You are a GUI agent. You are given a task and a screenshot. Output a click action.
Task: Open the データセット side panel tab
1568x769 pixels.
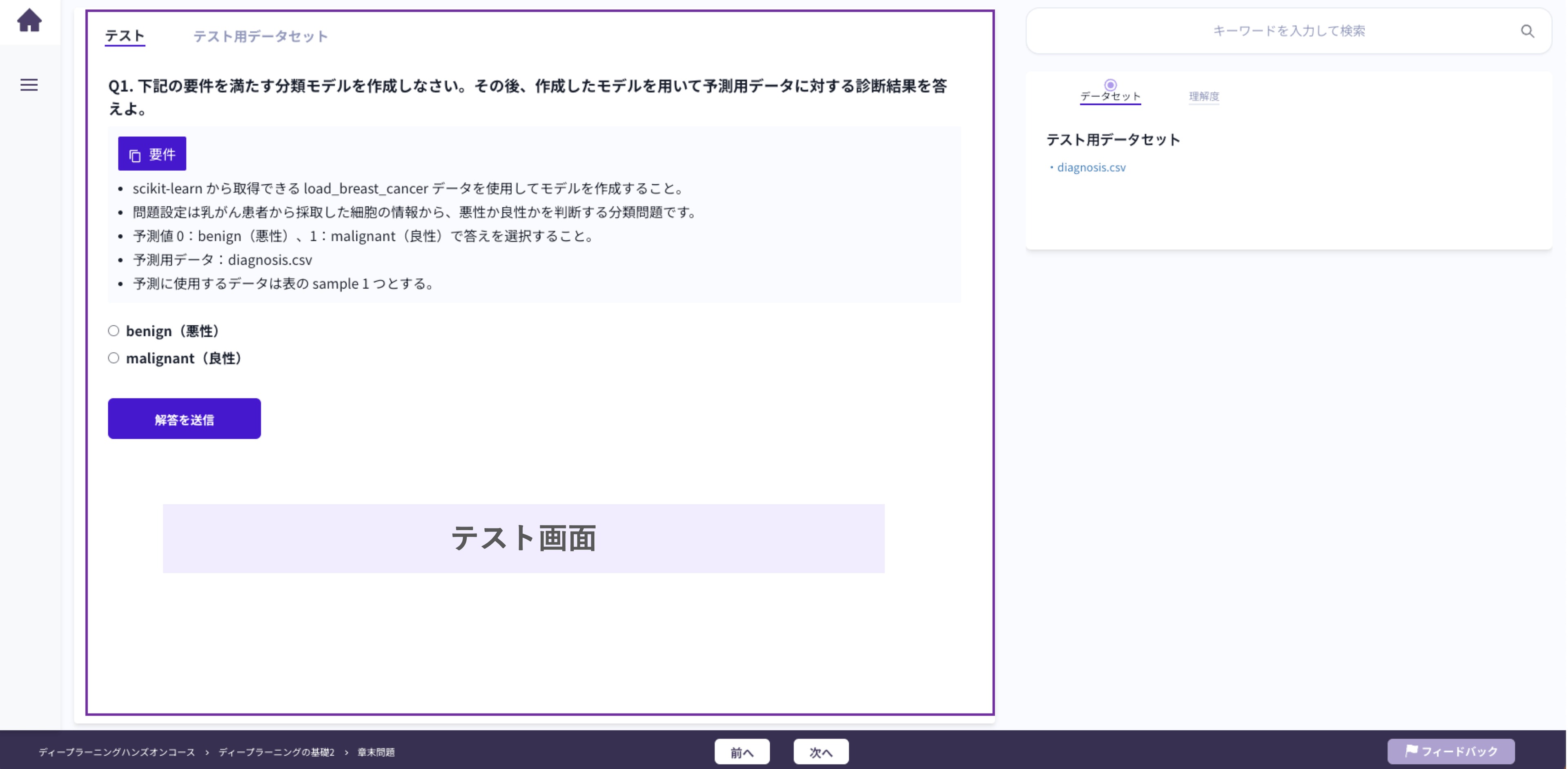1110,96
